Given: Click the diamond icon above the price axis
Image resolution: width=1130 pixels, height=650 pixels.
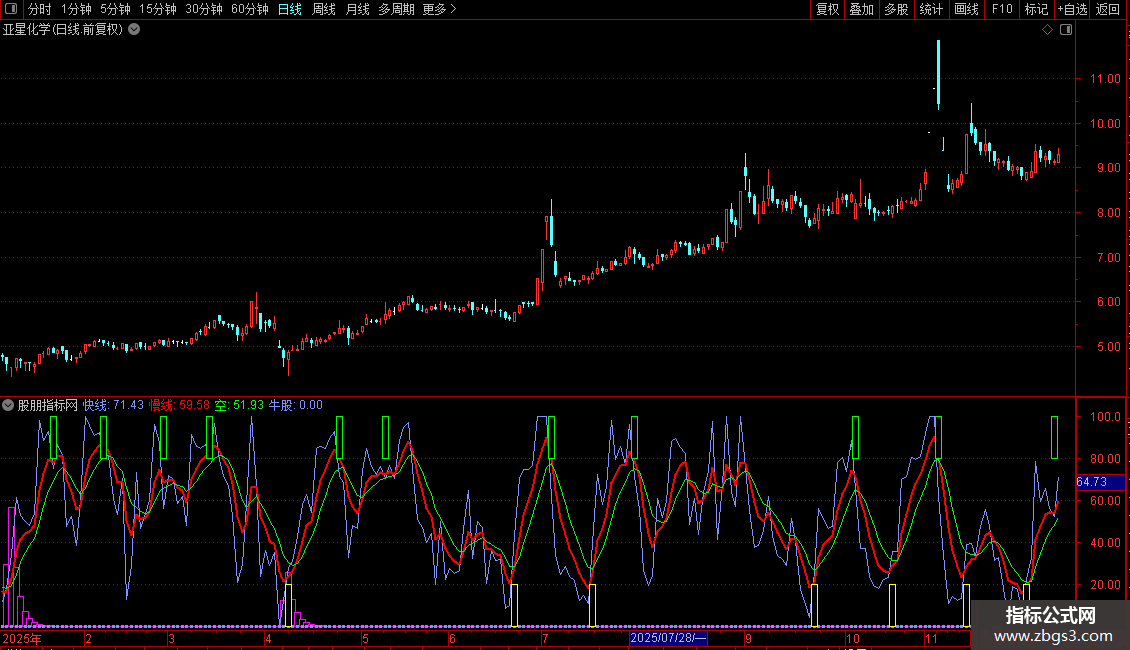Looking at the screenshot, I should (x=1047, y=30).
